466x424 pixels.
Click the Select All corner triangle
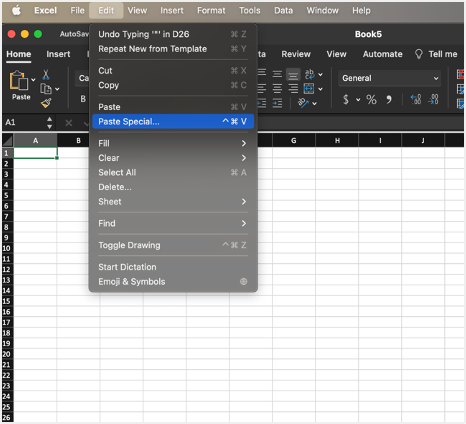click(8, 141)
